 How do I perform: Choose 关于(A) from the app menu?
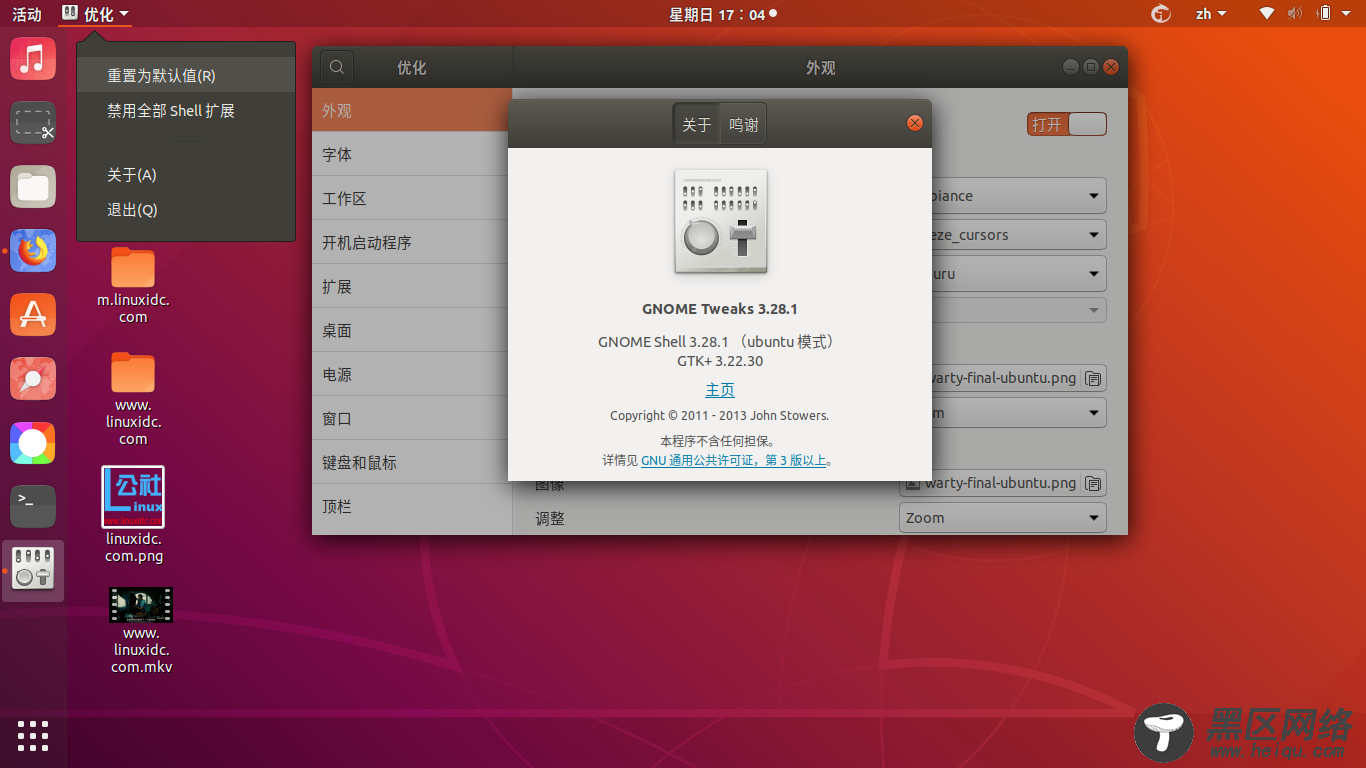click(x=186, y=175)
